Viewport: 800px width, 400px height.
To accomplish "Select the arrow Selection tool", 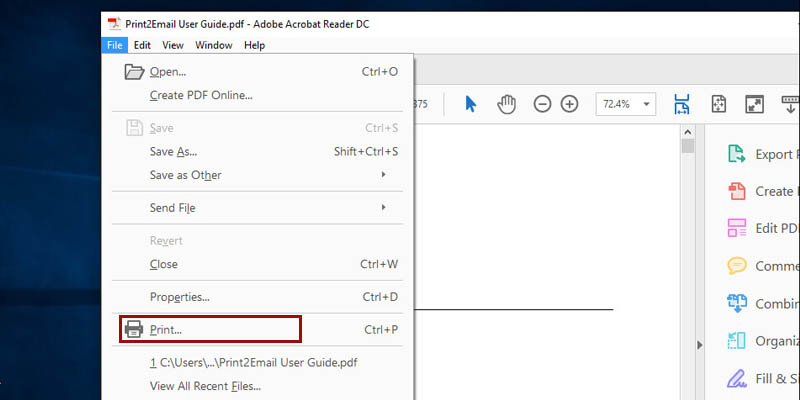I will pos(472,104).
